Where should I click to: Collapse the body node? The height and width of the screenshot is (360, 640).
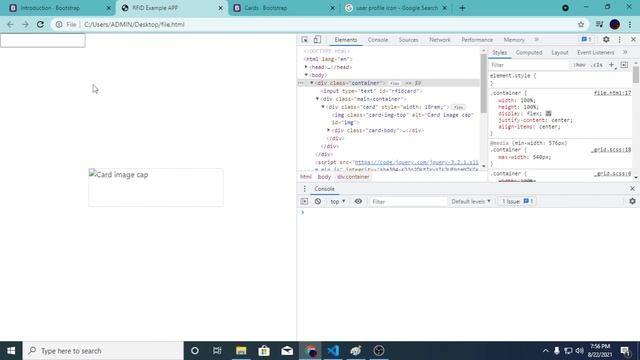click(306, 75)
